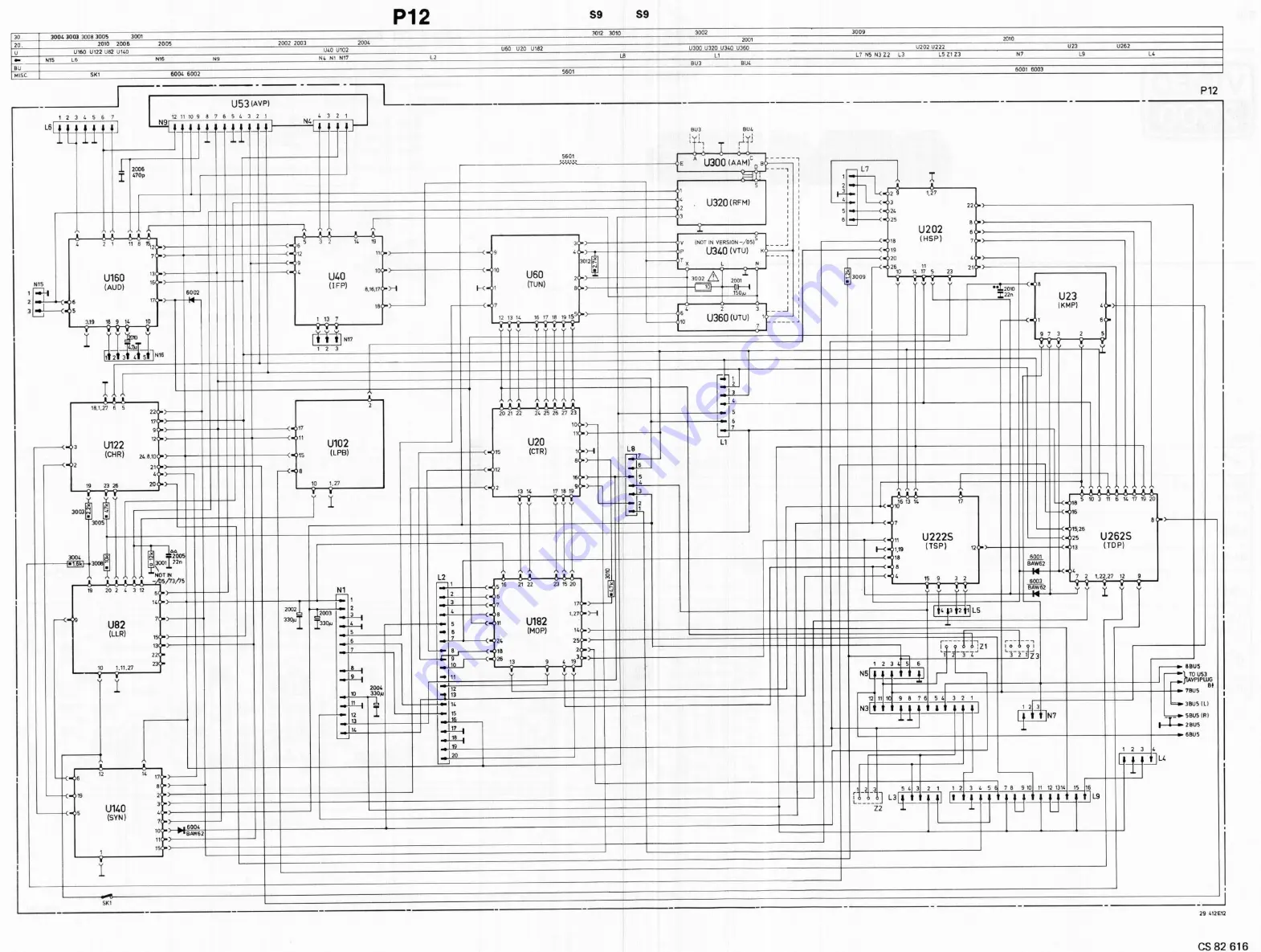Click the SK1 switch symbol
1261x952 pixels.
106,896
